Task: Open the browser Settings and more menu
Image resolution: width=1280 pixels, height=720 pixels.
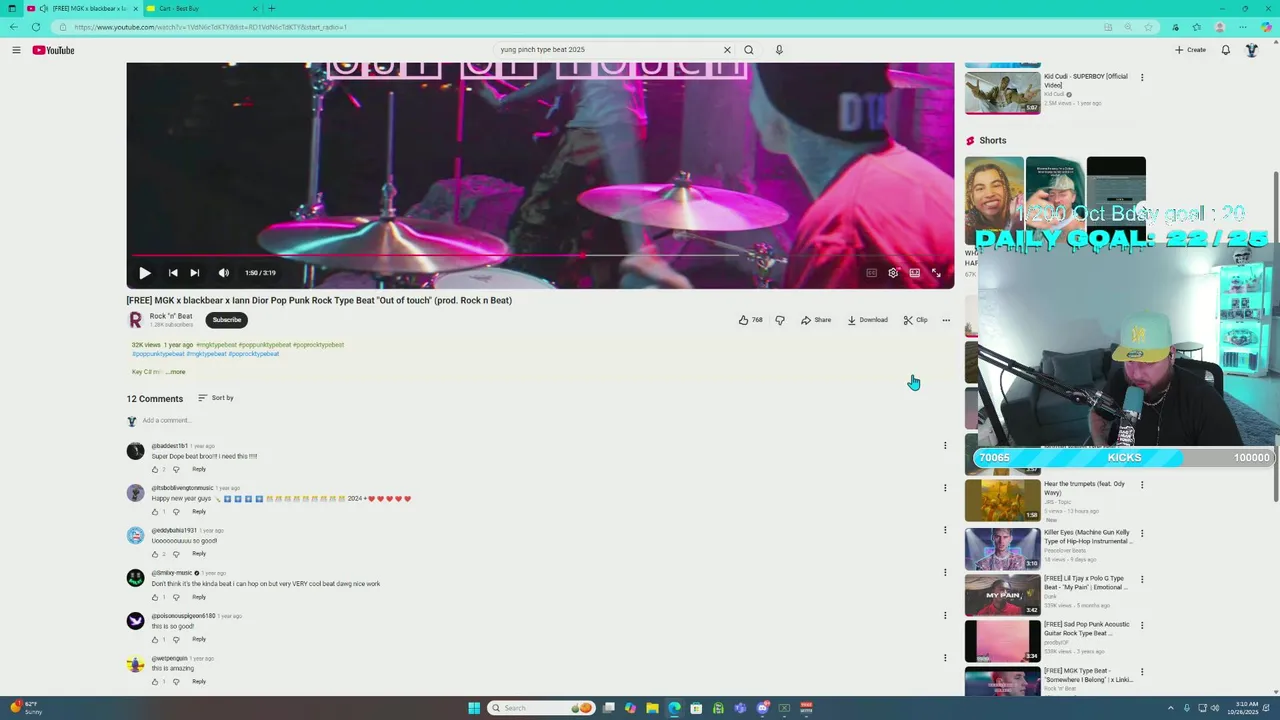Action: point(1243,27)
